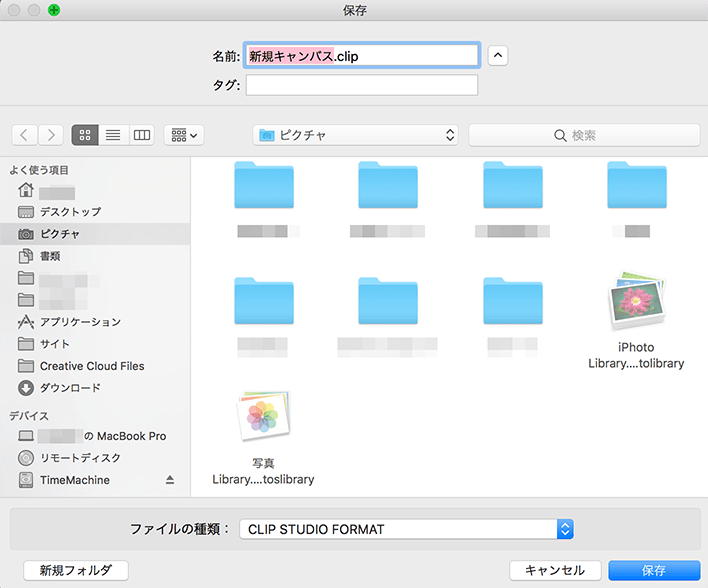
Task: Switch to icon view mode
Action: pos(85,135)
